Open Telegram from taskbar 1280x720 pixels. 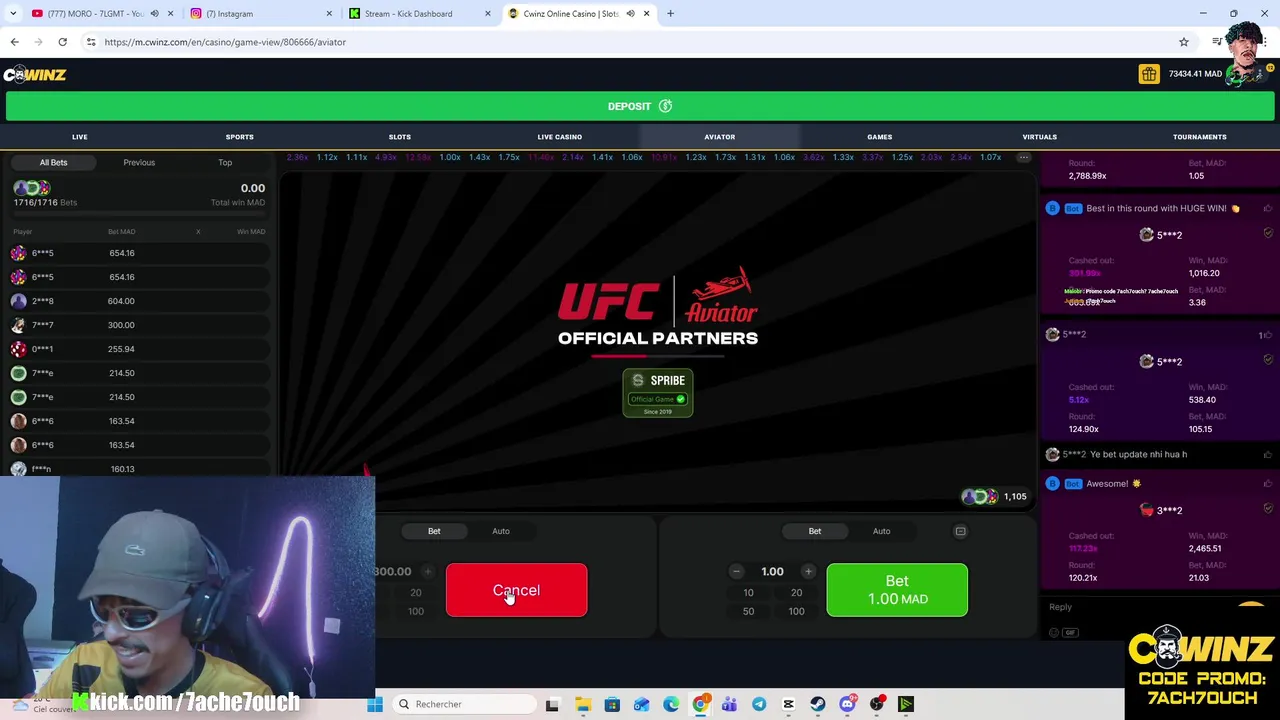click(759, 704)
